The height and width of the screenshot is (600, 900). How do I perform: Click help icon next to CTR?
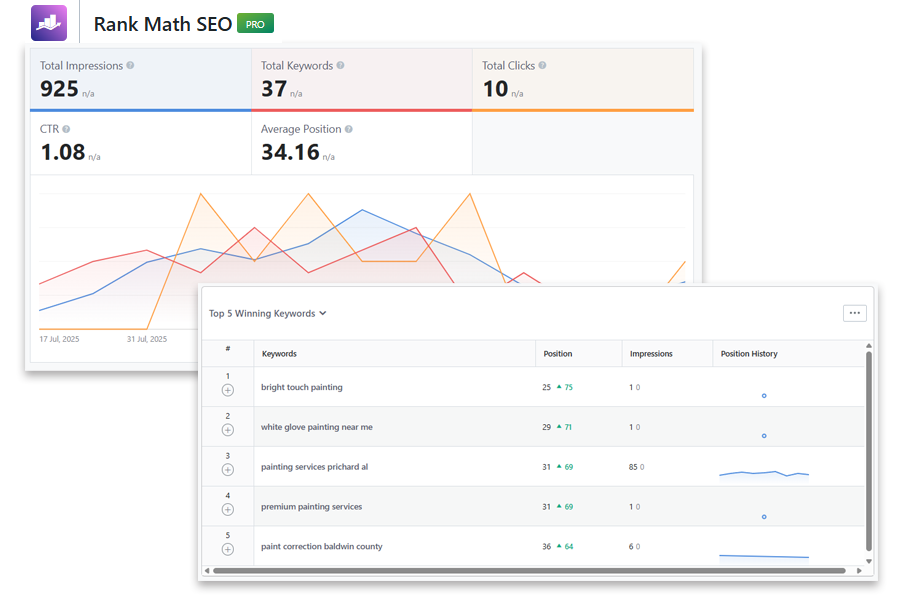click(66, 129)
